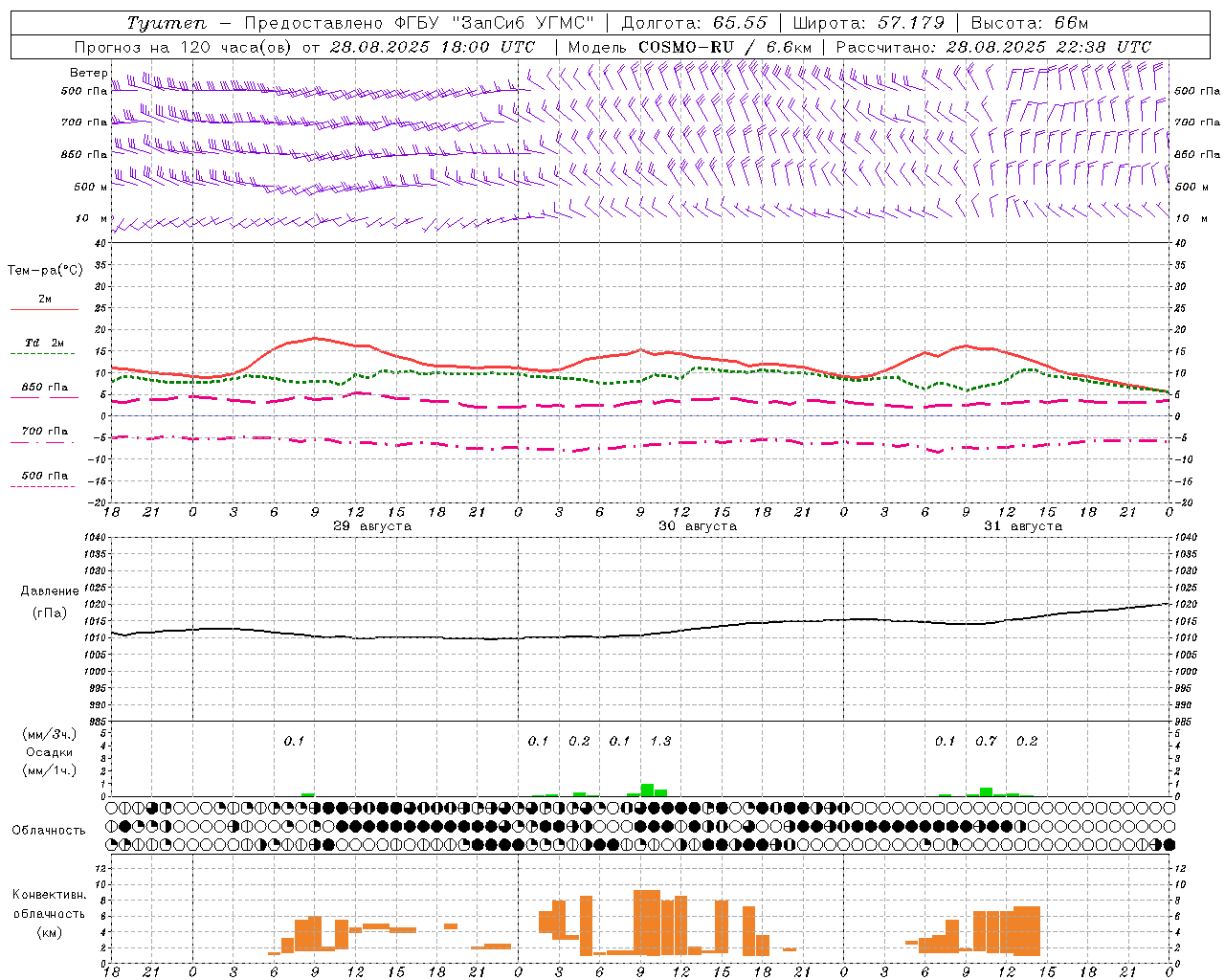Click the '(мм/1ч.)' precipitation unit label

tap(50, 770)
